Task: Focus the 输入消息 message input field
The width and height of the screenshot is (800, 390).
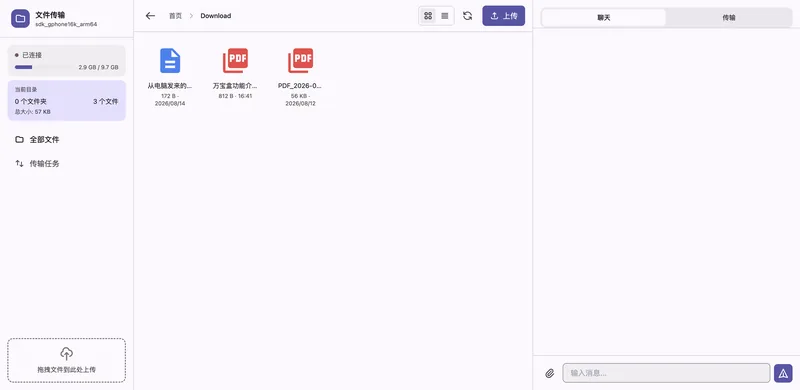Action: coord(666,373)
